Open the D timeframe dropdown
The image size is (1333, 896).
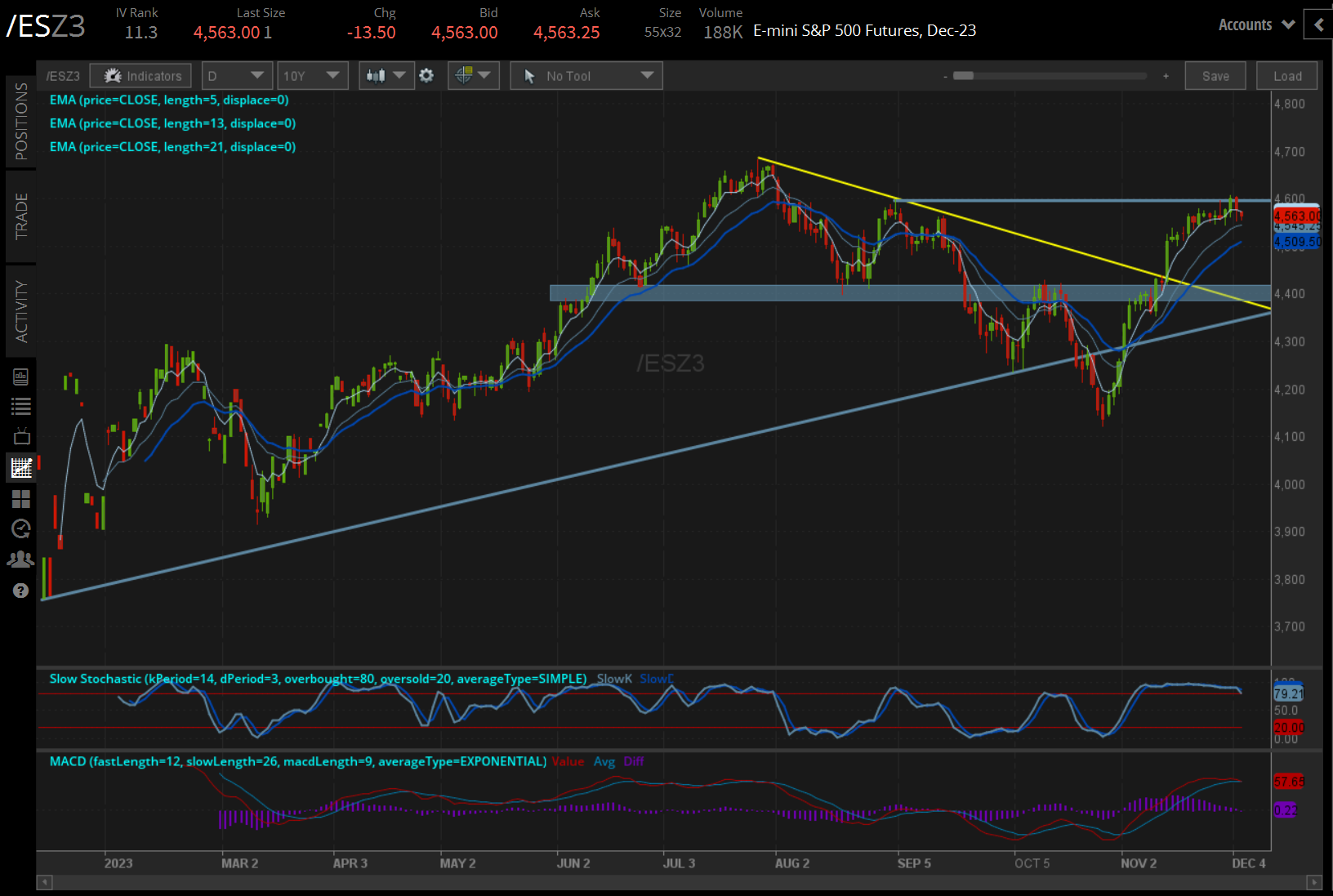(236, 75)
